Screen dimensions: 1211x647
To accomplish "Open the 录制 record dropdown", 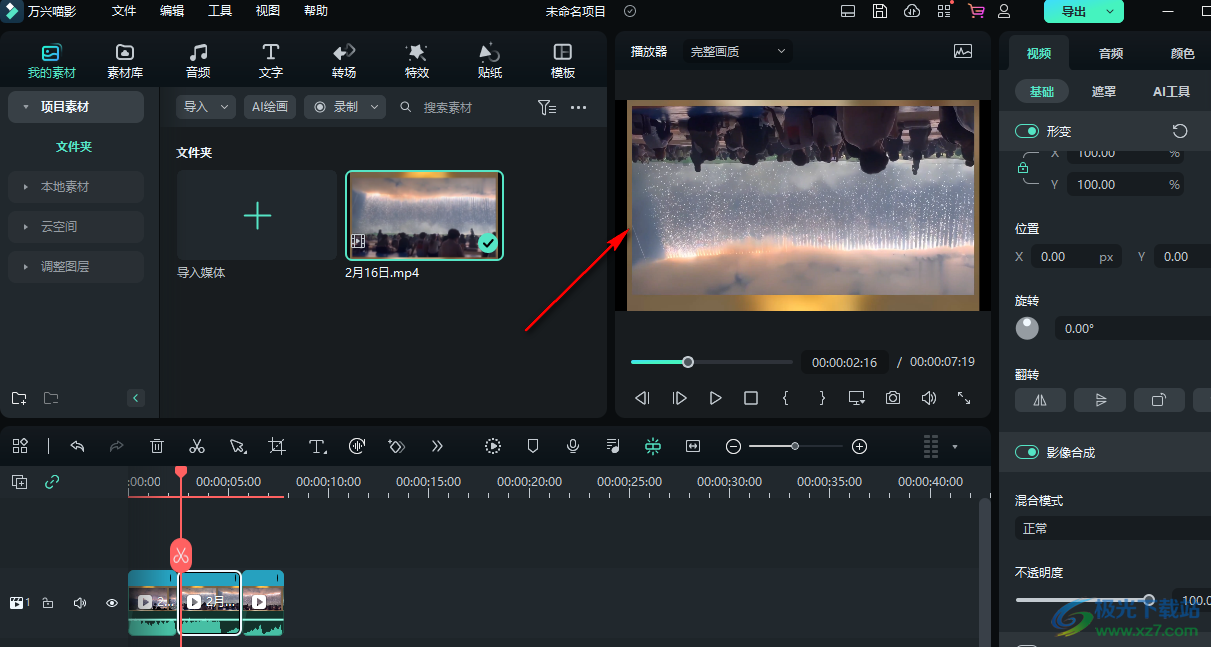I will [345, 107].
